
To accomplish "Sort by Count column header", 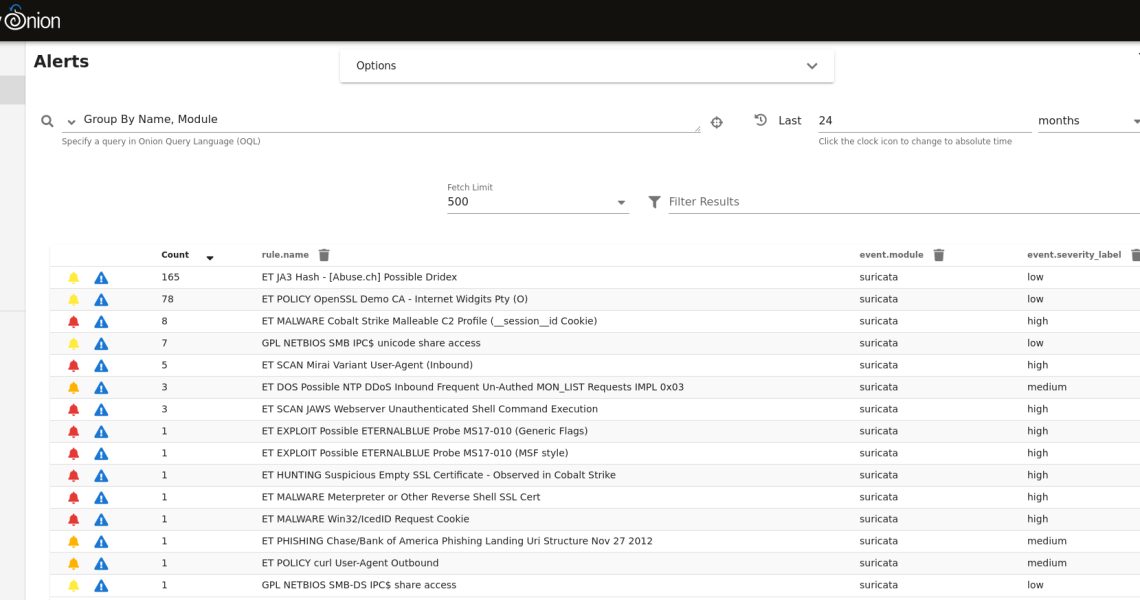I will tap(175, 255).
